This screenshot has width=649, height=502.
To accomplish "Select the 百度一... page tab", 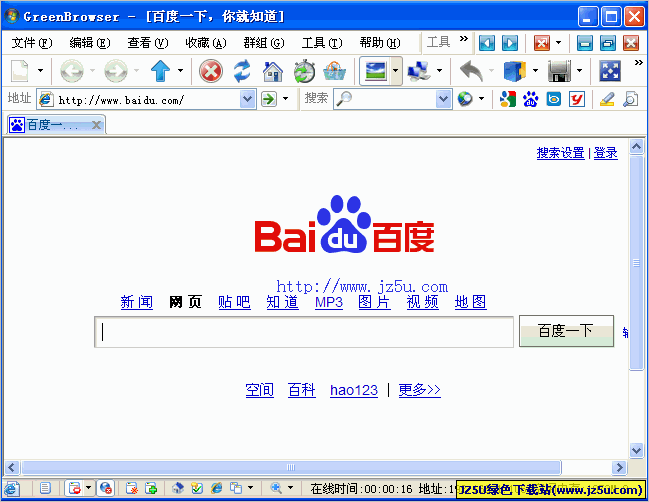I will point(56,125).
